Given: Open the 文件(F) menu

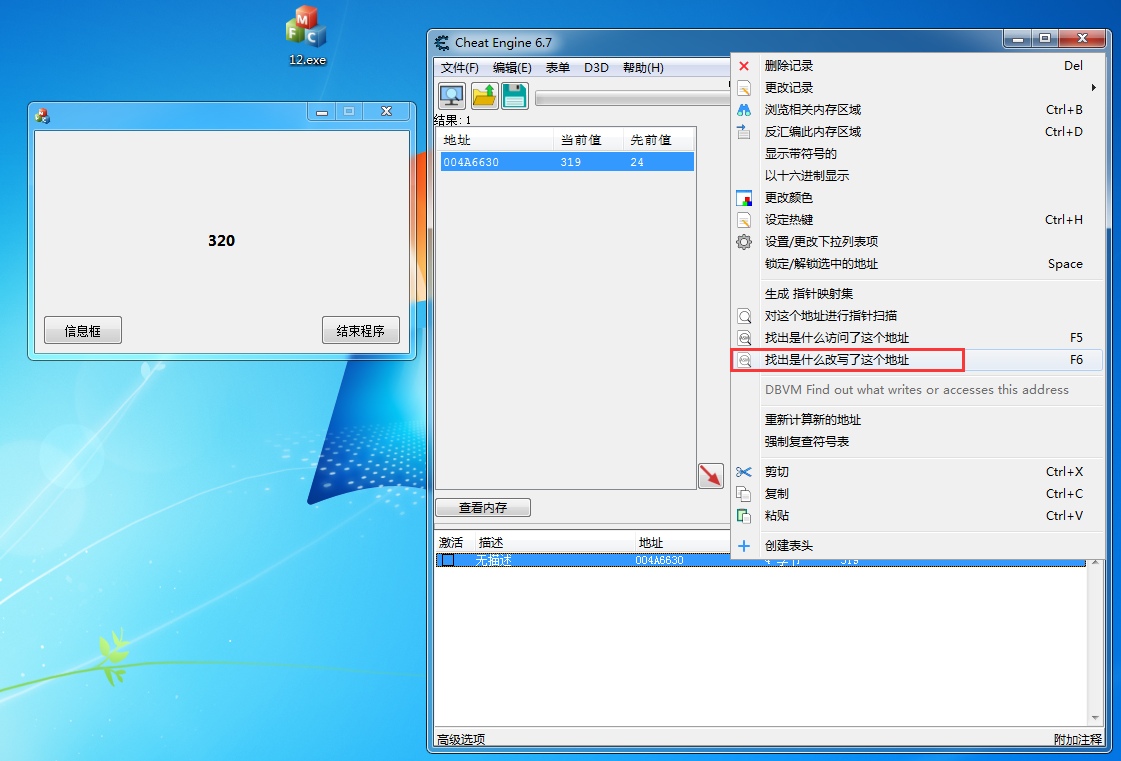Looking at the screenshot, I should 460,68.
